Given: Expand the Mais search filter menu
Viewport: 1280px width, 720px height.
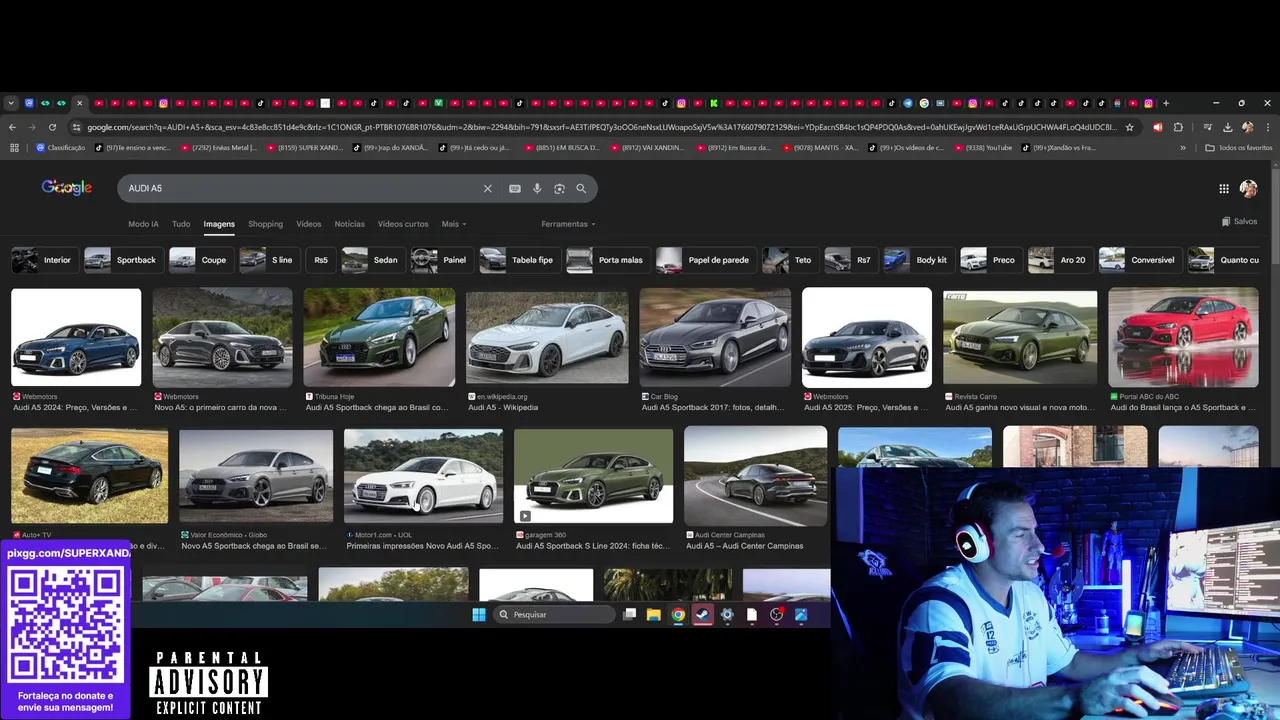Looking at the screenshot, I should (454, 224).
